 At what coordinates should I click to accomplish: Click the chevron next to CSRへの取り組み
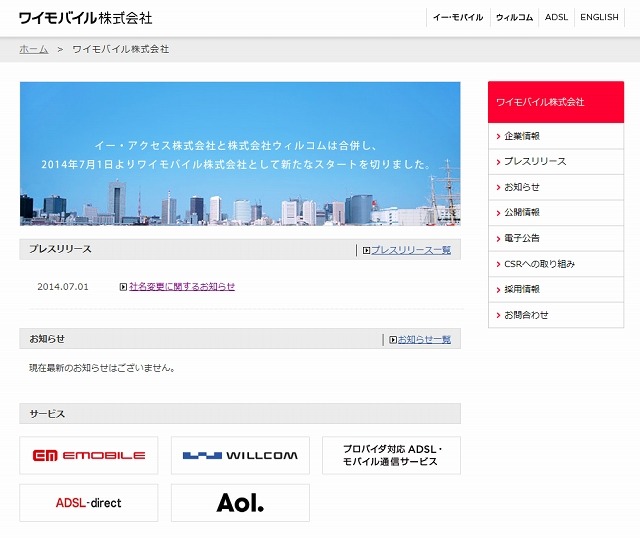(498, 265)
